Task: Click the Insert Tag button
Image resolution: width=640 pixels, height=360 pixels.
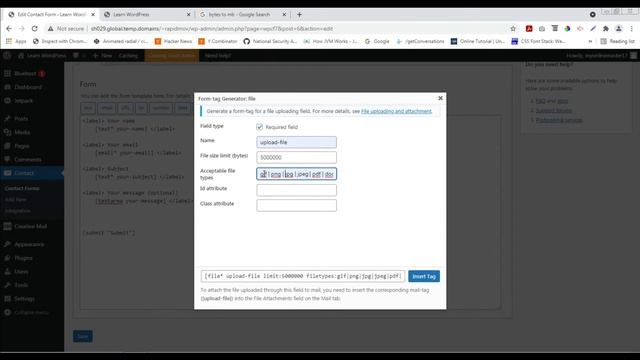Action: click(x=424, y=276)
